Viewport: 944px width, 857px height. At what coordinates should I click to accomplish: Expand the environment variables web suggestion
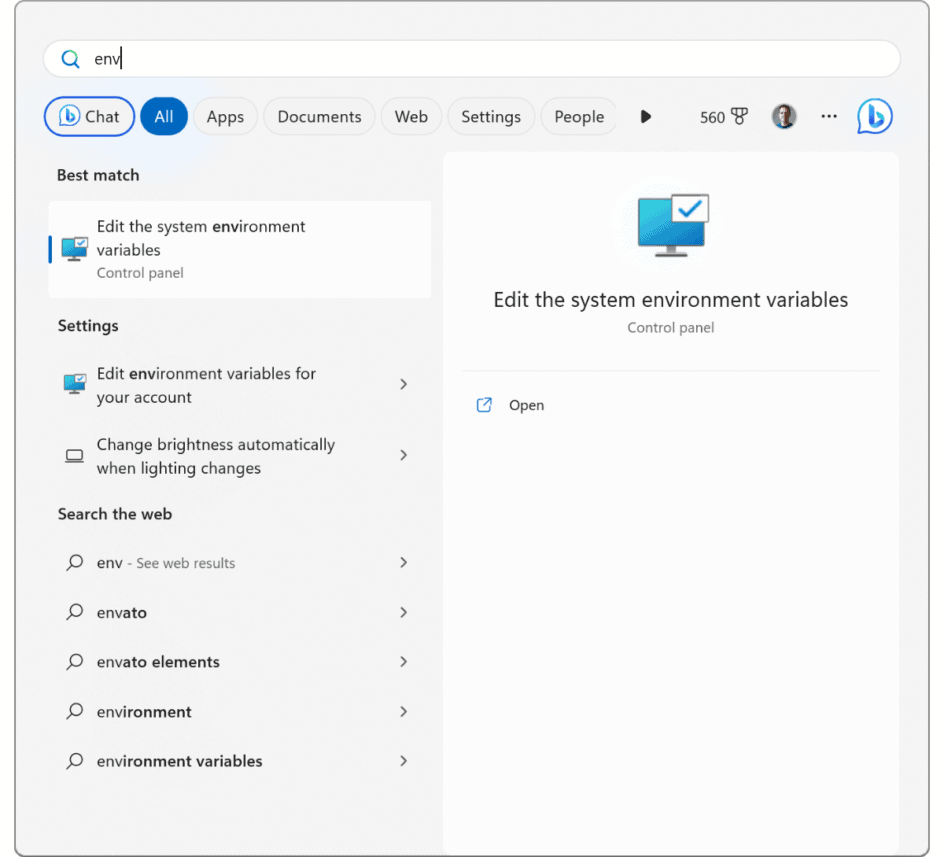pos(403,760)
